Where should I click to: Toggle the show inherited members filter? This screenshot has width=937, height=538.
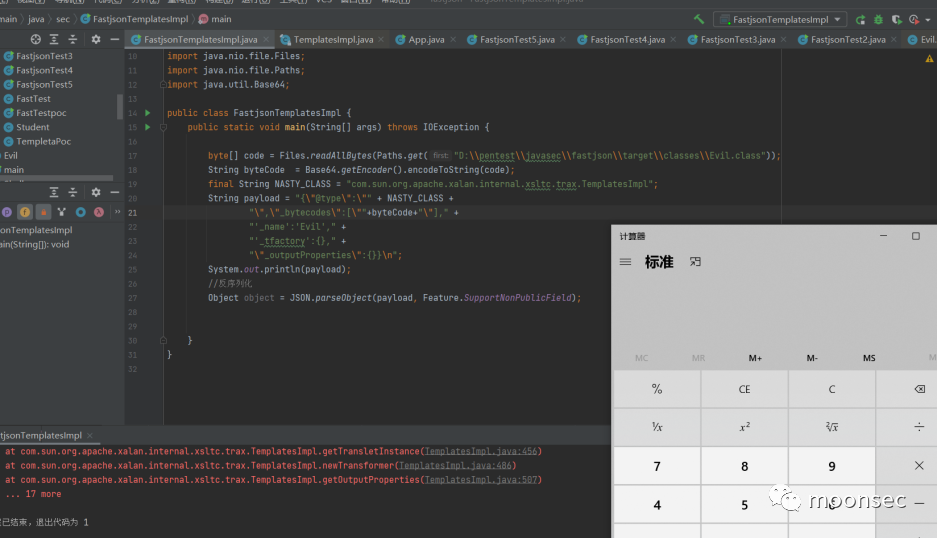(x=62, y=212)
